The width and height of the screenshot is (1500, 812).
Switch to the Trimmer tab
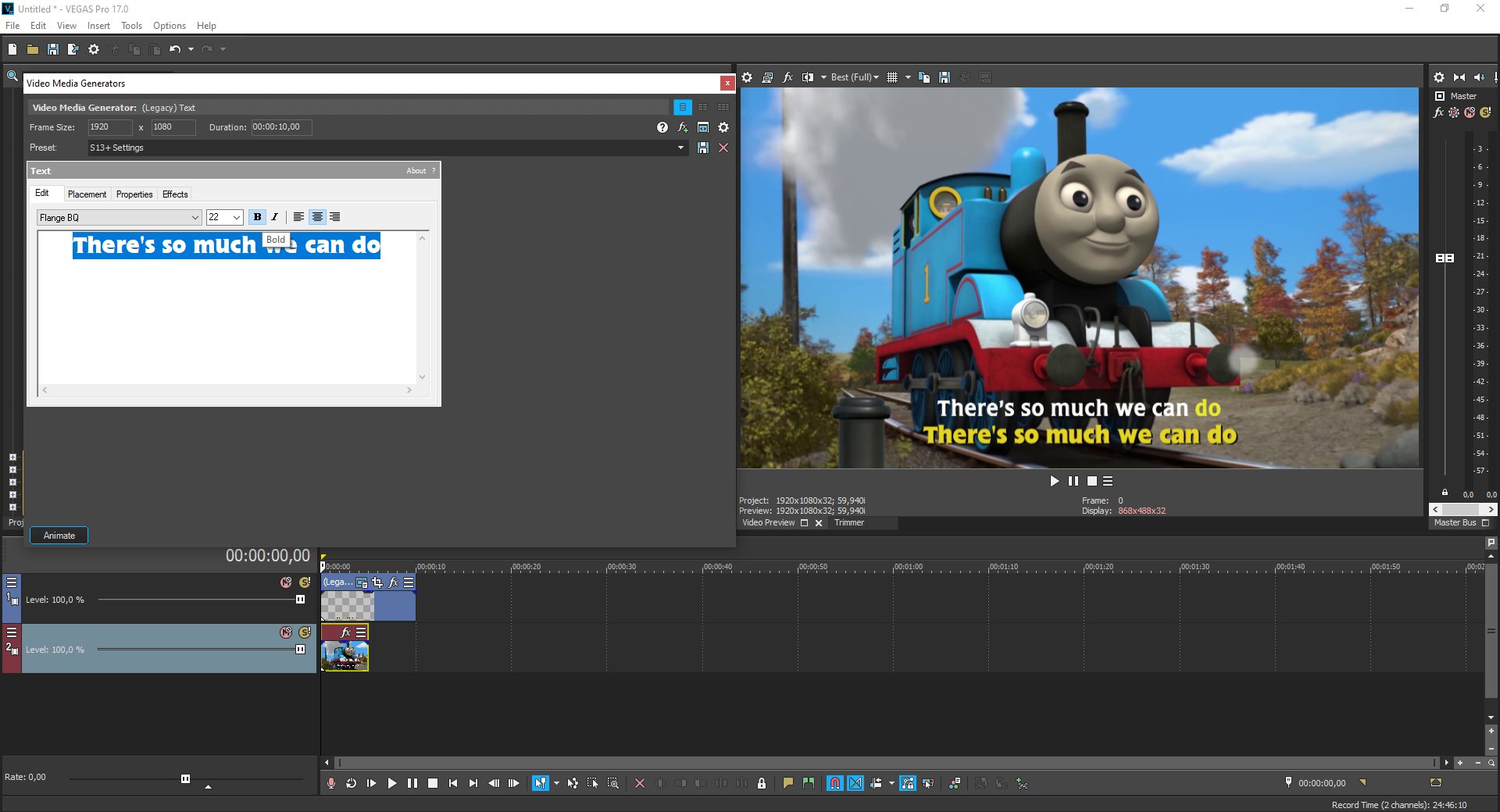848,523
